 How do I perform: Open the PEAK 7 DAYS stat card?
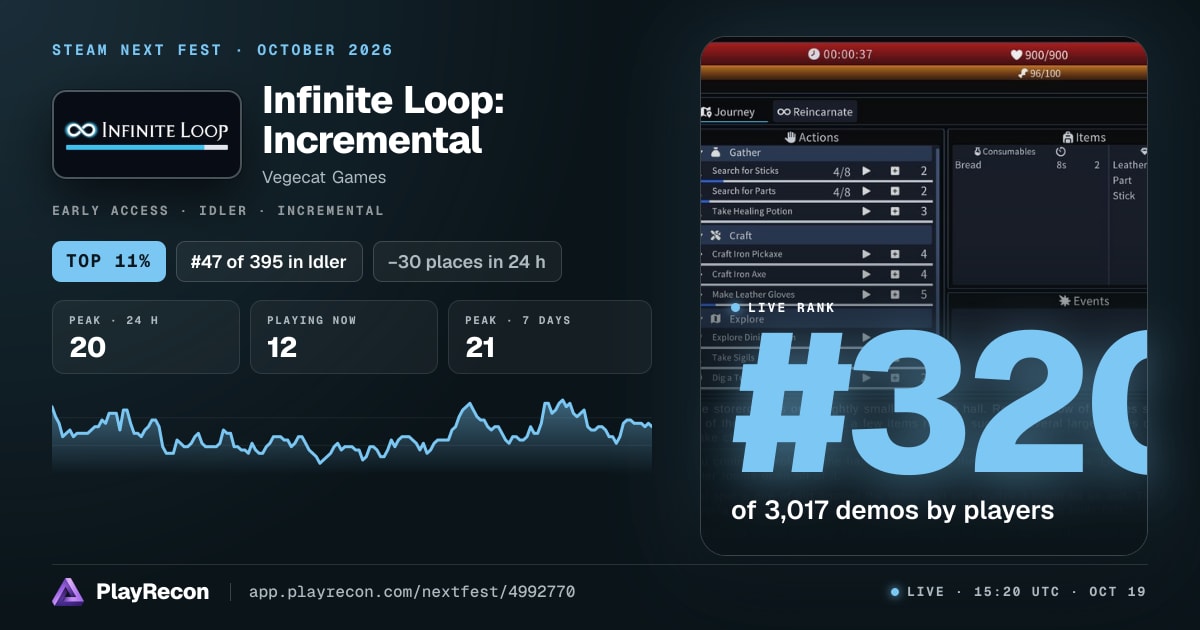click(550, 337)
